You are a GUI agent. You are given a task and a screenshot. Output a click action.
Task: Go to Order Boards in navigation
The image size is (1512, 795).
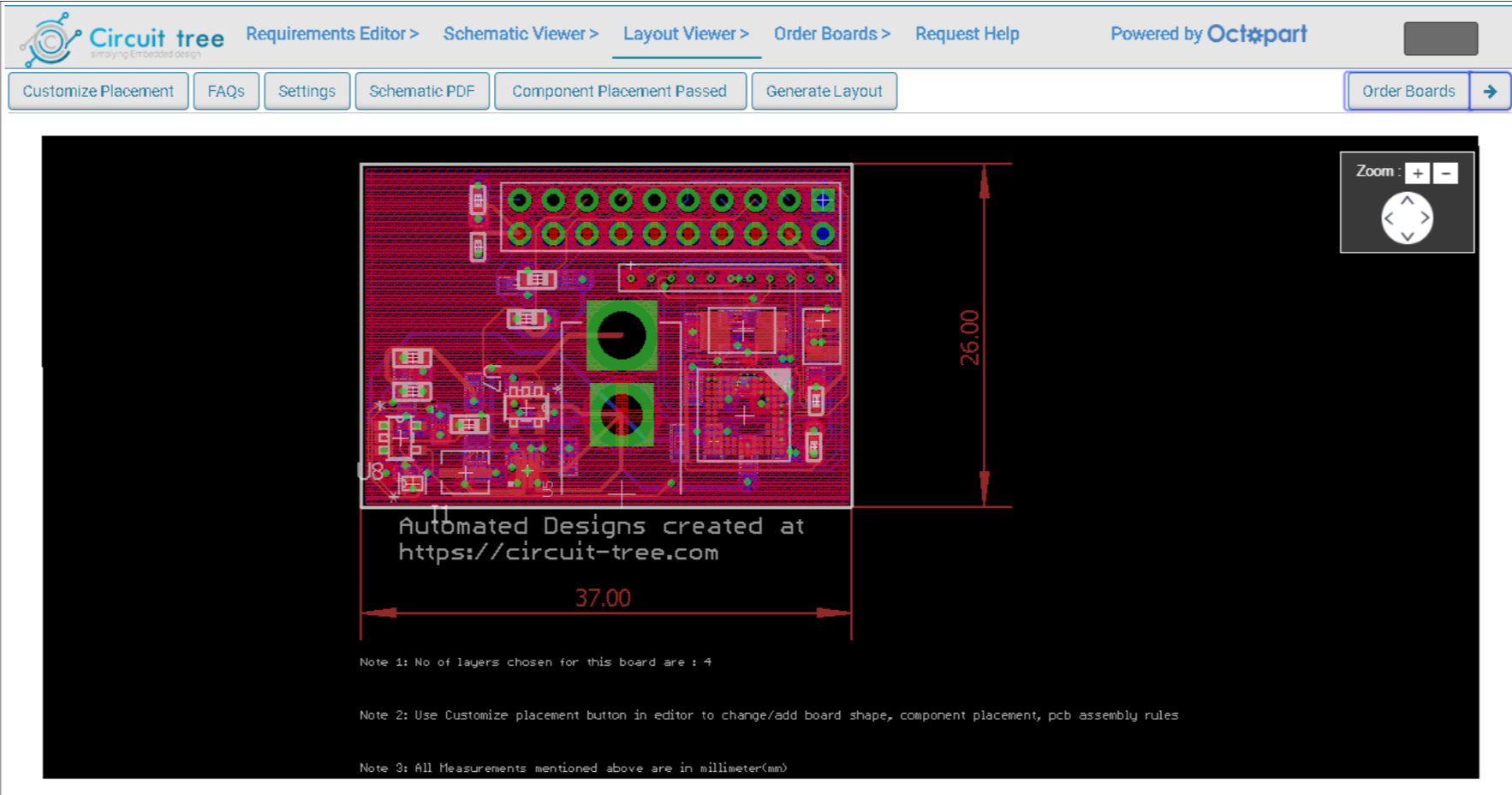(x=832, y=33)
